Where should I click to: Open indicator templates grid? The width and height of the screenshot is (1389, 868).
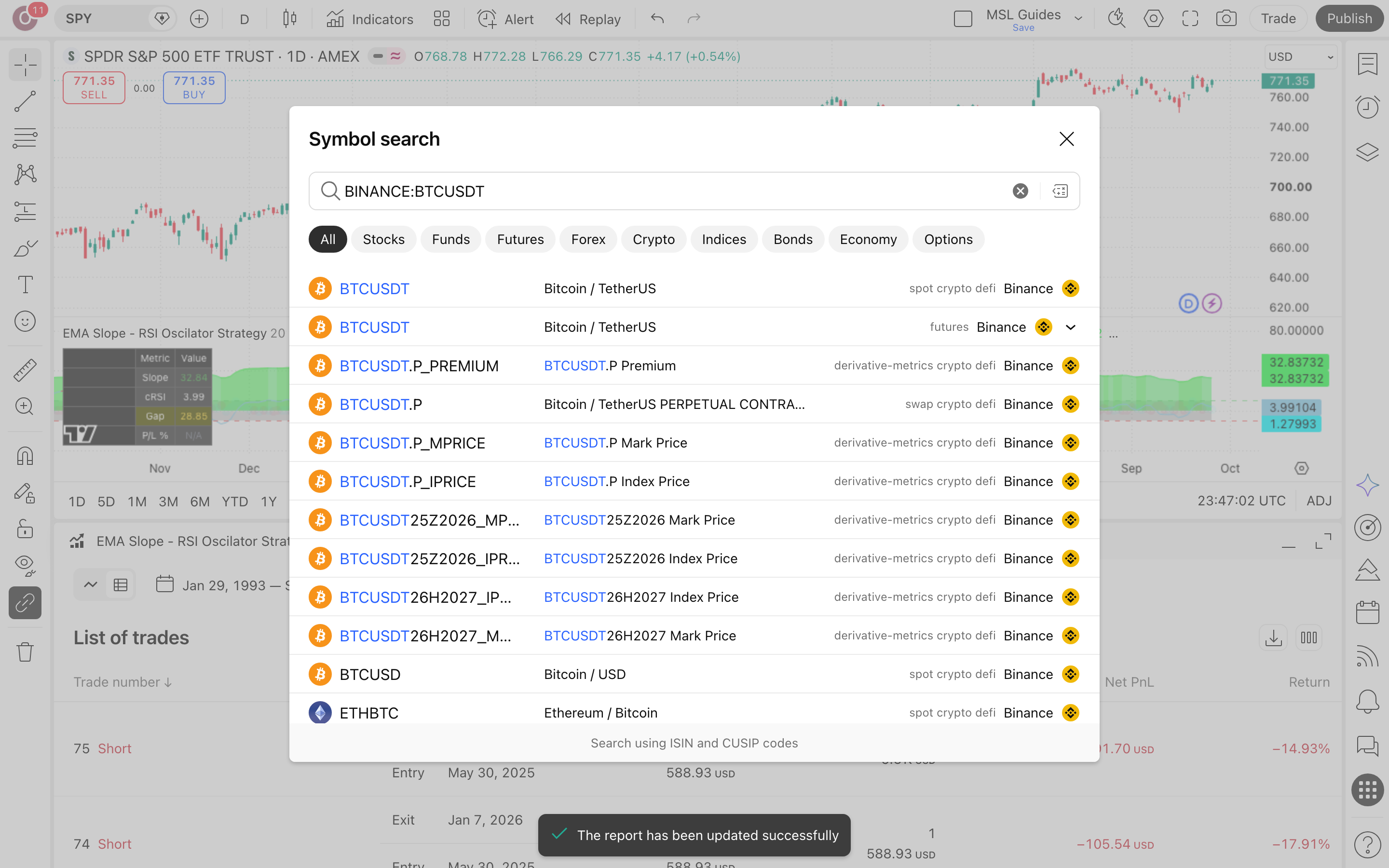pos(441,19)
